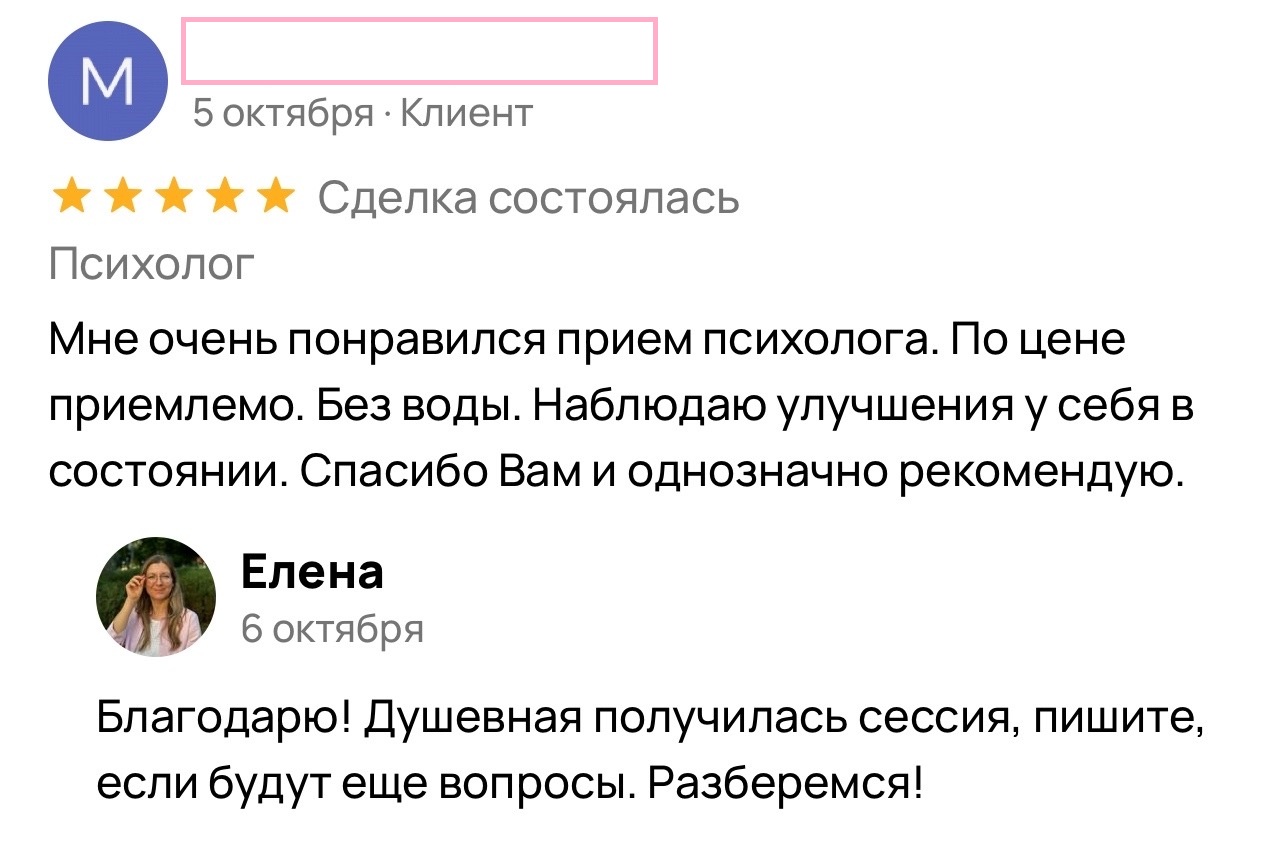Click the text "Спасибо Вам и однозначно рекомендую"

[x=742, y=471]
